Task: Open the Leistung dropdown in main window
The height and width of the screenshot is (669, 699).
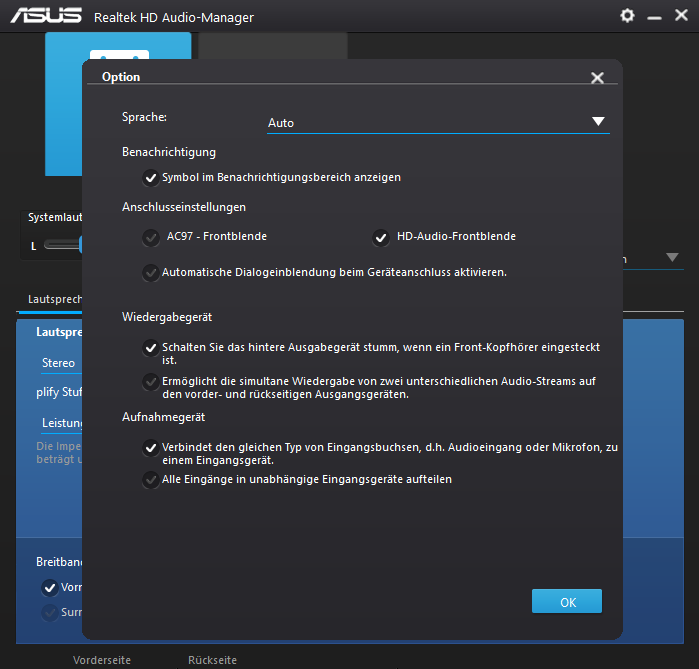Action: (61, 423)
